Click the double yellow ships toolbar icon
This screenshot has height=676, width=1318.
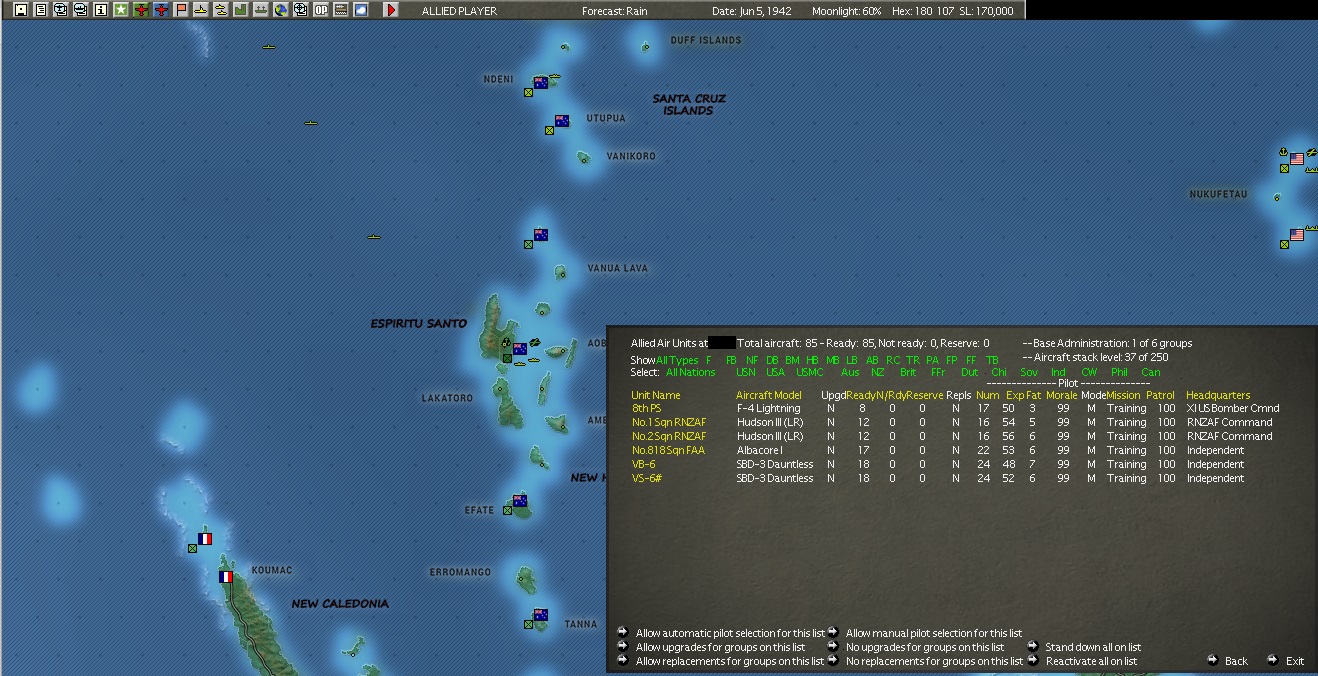pyautogui.click(x=220, y=10)
